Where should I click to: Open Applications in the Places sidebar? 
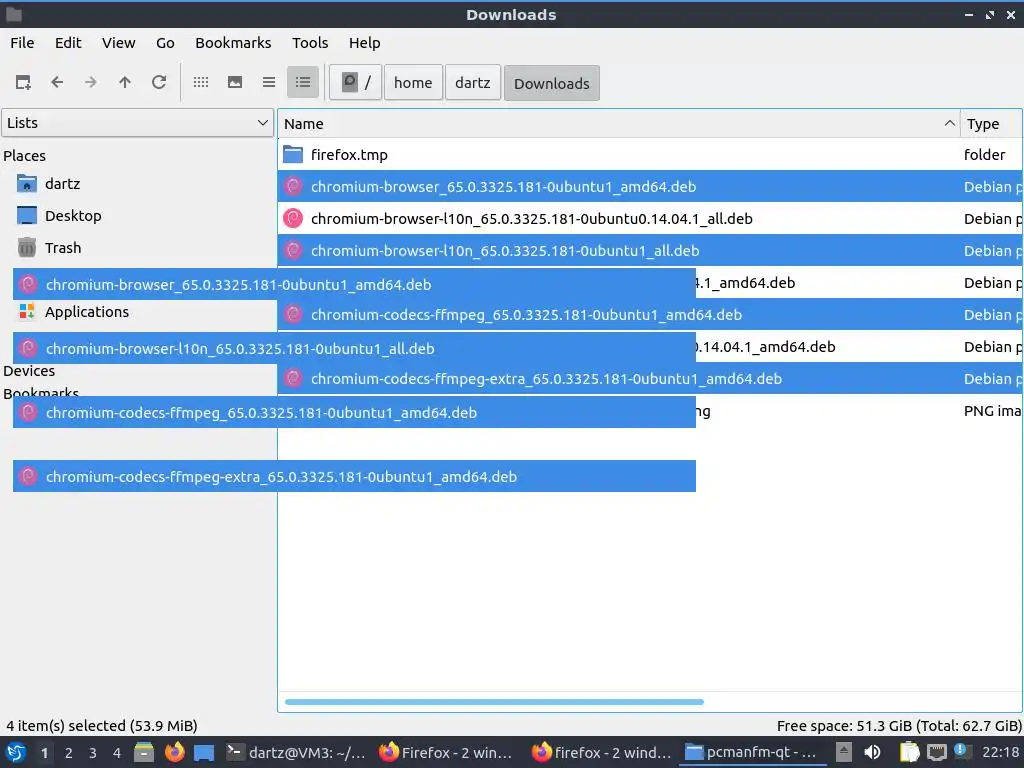tap(86, 312)
